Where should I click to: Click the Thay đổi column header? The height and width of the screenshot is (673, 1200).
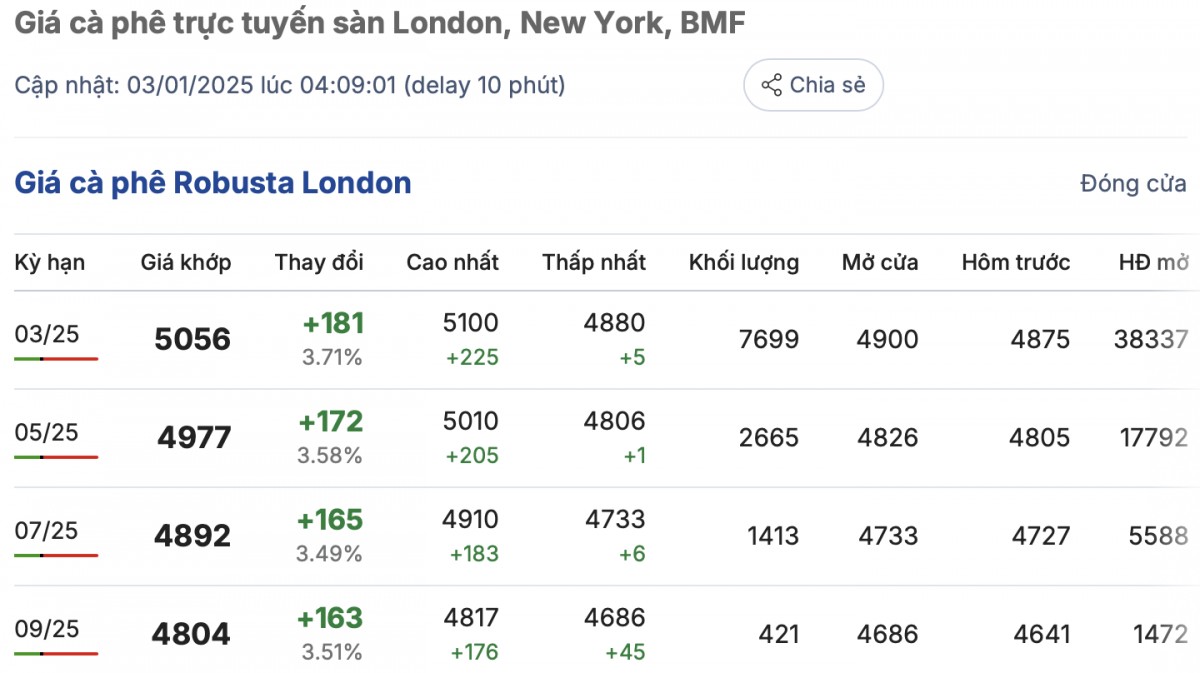click(319, 263)
